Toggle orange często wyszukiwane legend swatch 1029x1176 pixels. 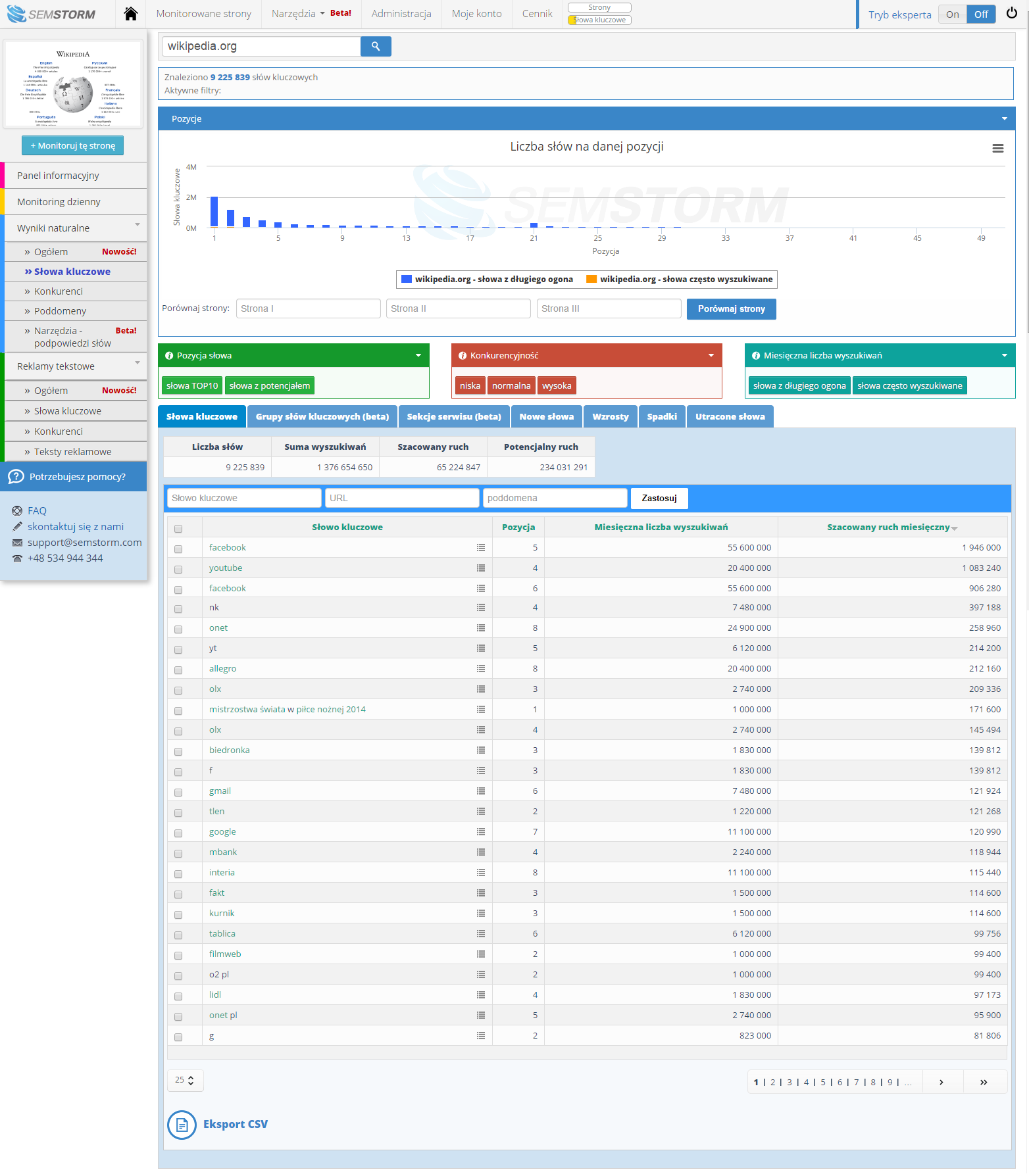pyautogui.click(x=591, y=280)
